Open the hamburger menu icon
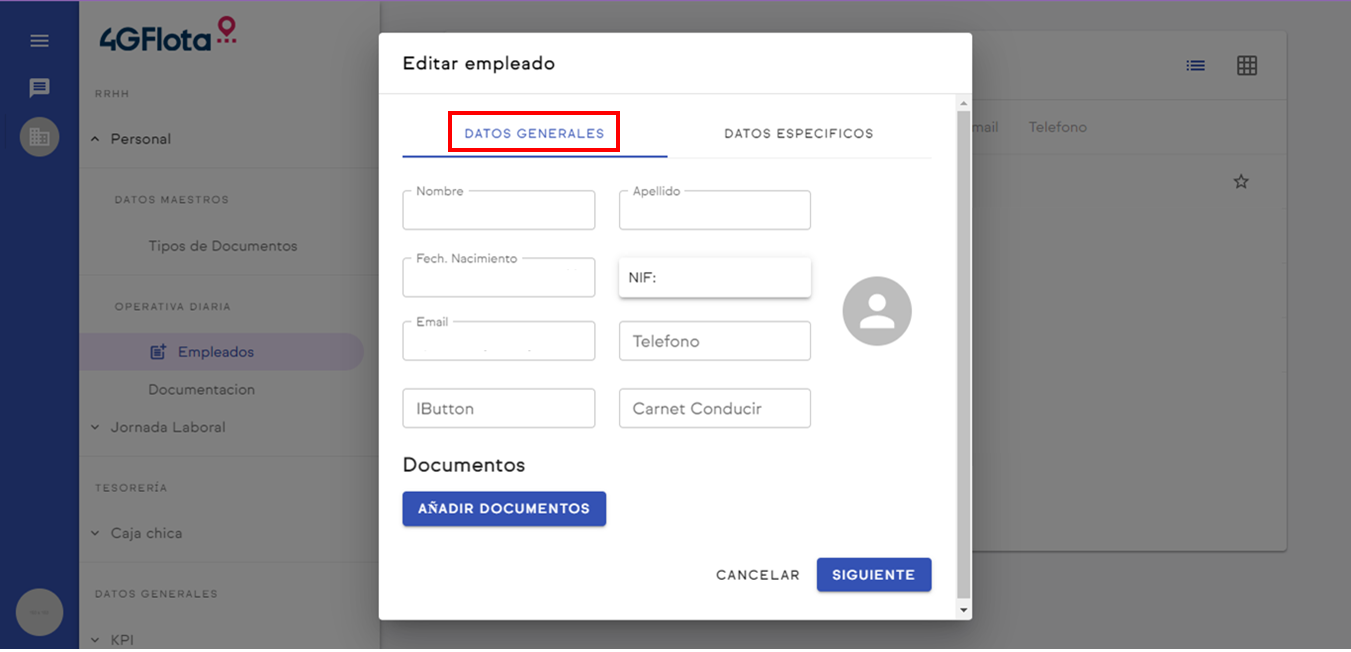Screen dimensions: 1351x652 39,41
